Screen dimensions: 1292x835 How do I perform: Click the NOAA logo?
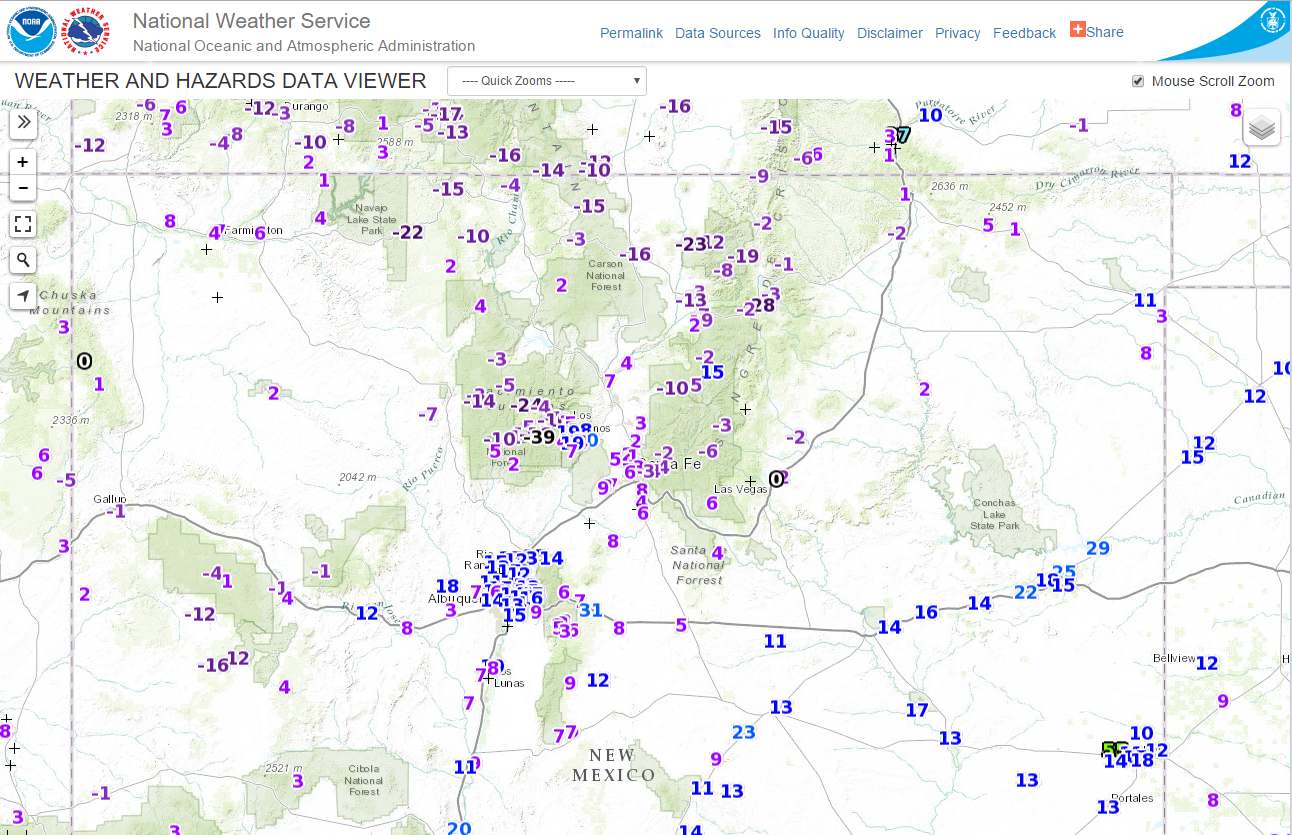(31, 31)
